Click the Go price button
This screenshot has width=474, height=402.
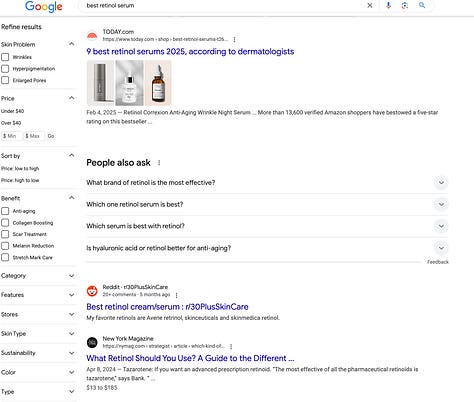click(51, 136)
